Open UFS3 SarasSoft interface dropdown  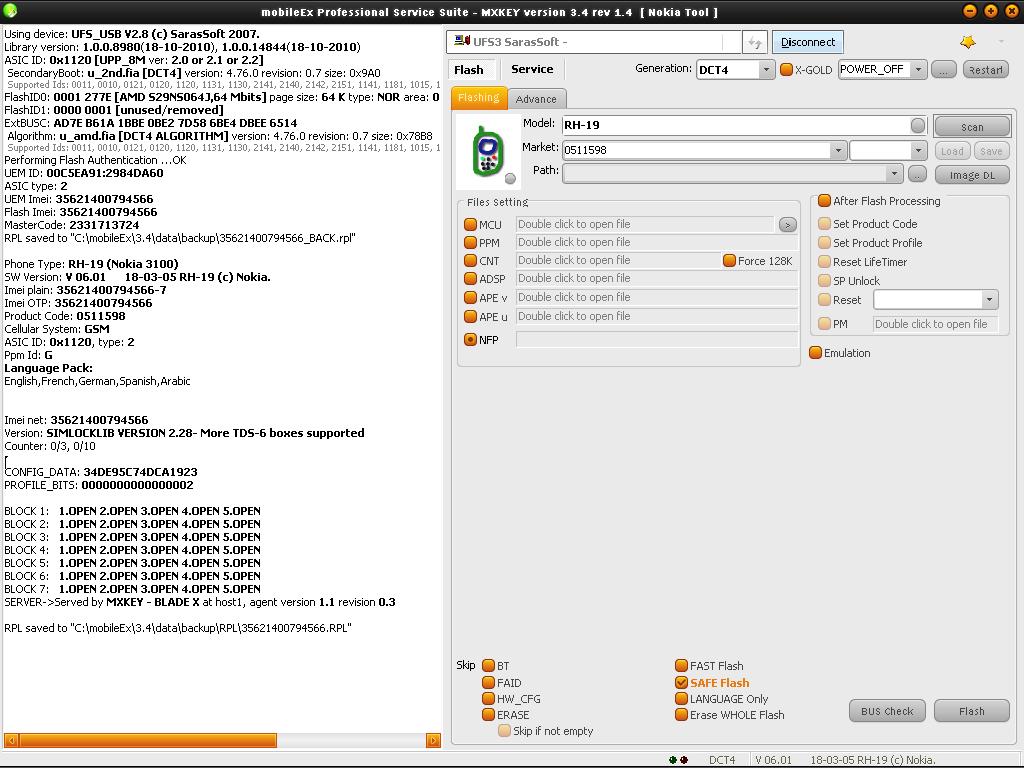pos(594,42)
